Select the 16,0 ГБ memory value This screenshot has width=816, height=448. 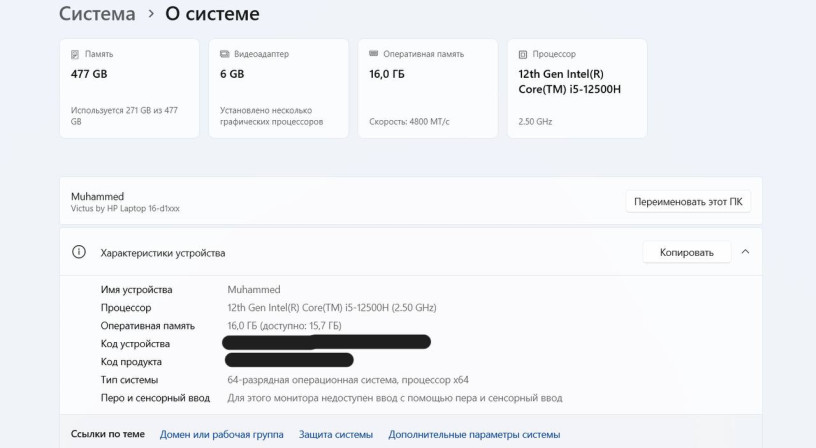point(387,74)
